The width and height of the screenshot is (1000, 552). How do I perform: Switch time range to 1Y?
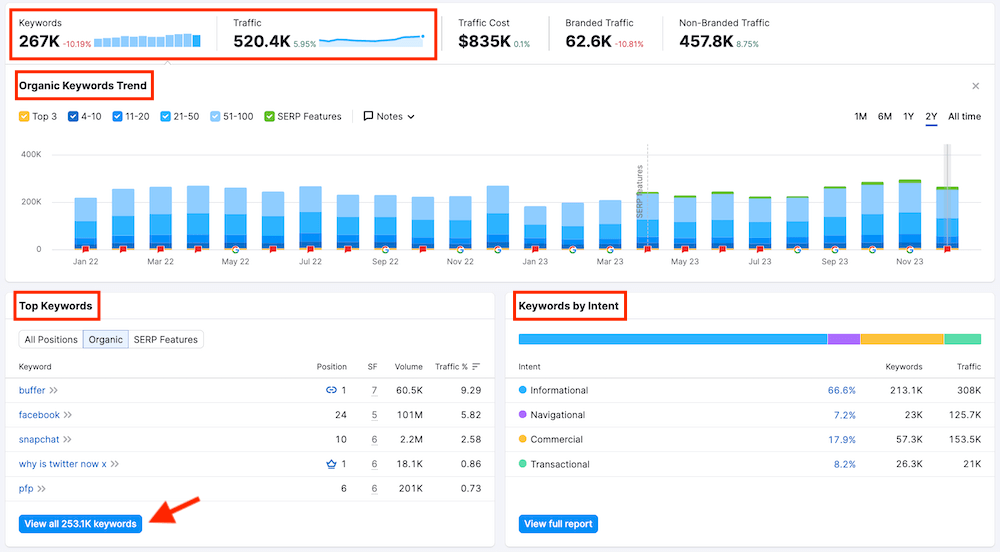pos(908,117)
